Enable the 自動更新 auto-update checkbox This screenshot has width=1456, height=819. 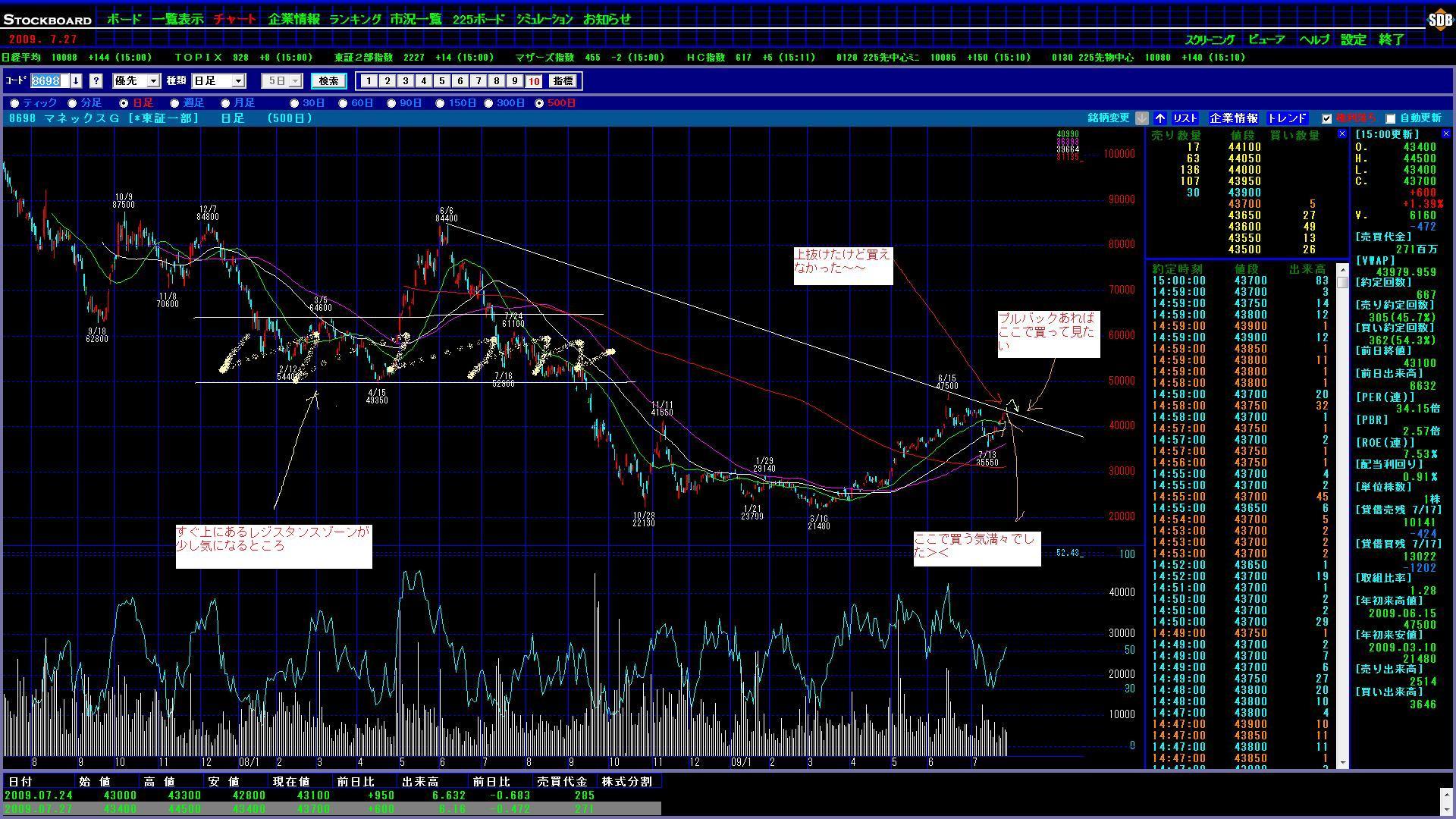coord(1390,118)
